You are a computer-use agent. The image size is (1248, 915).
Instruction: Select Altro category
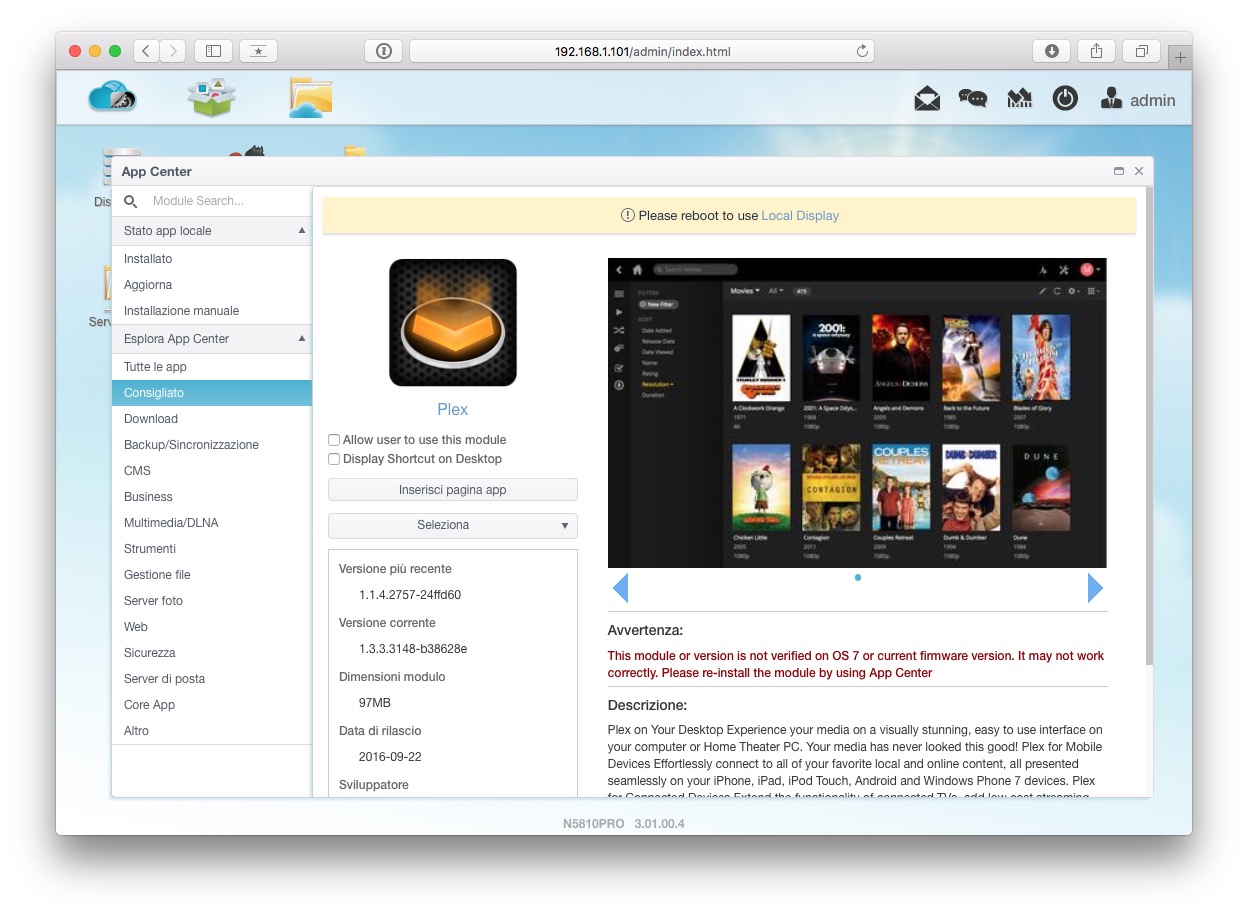point(212,731)
